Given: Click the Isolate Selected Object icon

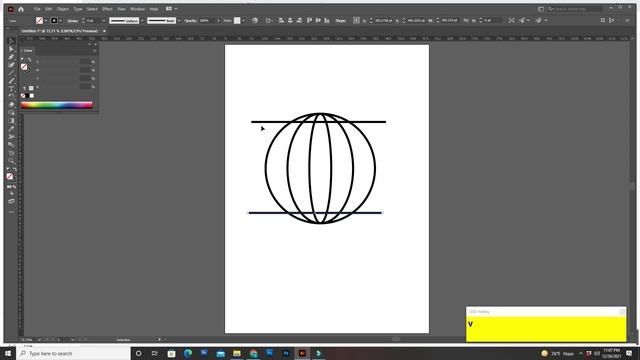Looking at the screenshot, I should (511, 20).
